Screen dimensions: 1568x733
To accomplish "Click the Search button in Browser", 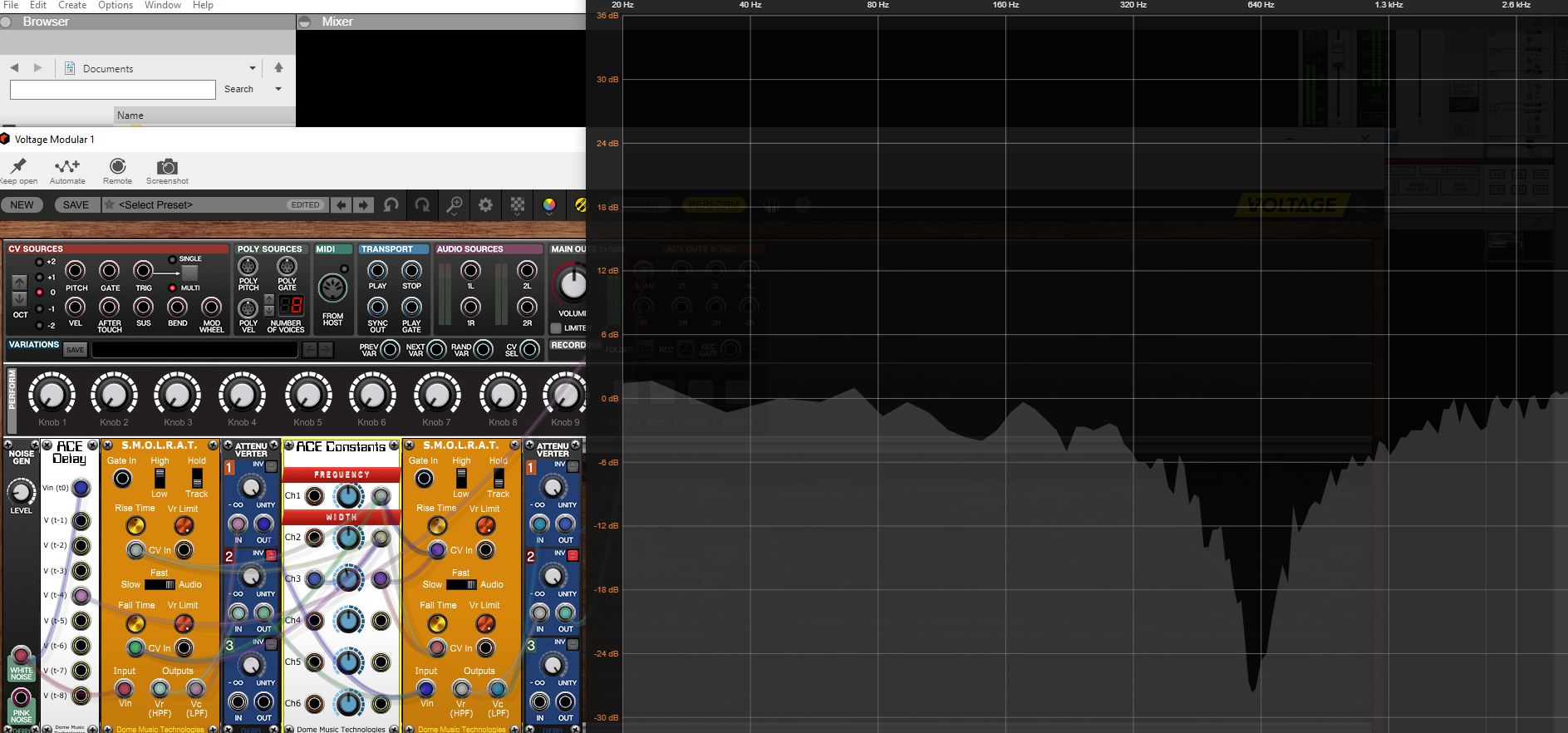I will click(238, 89).
